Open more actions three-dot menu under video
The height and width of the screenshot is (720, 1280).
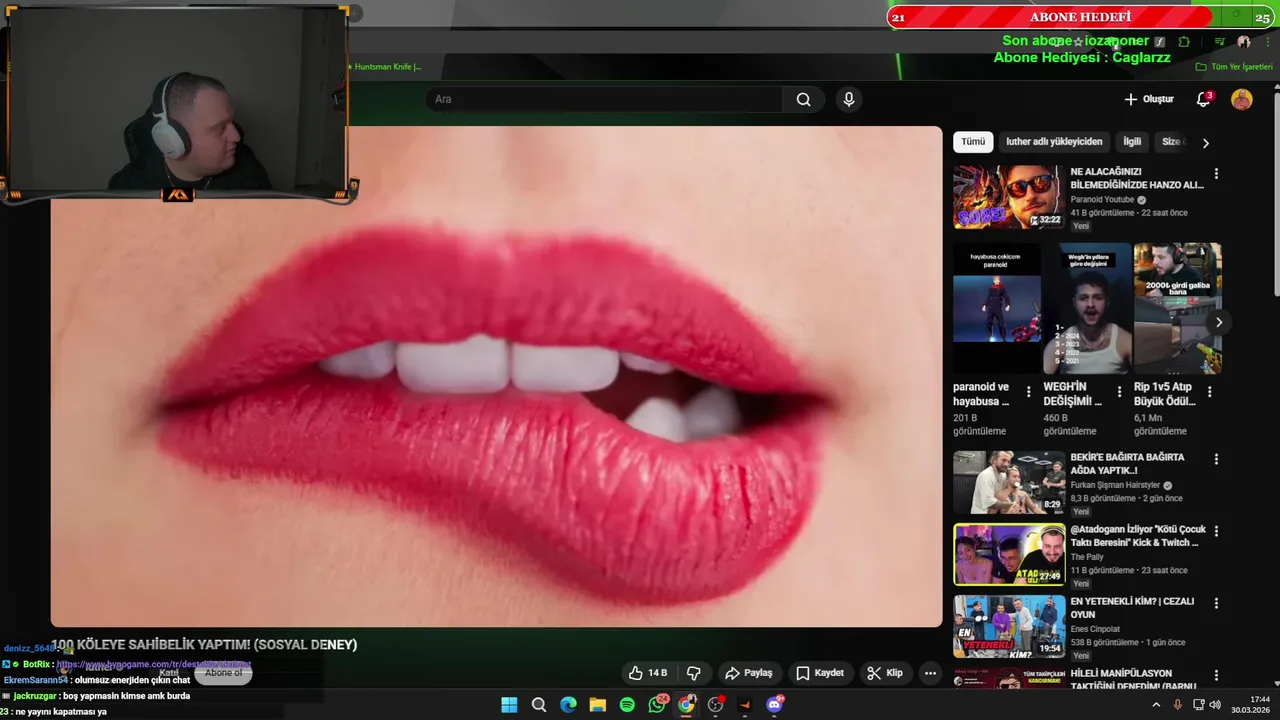(930, 673)
